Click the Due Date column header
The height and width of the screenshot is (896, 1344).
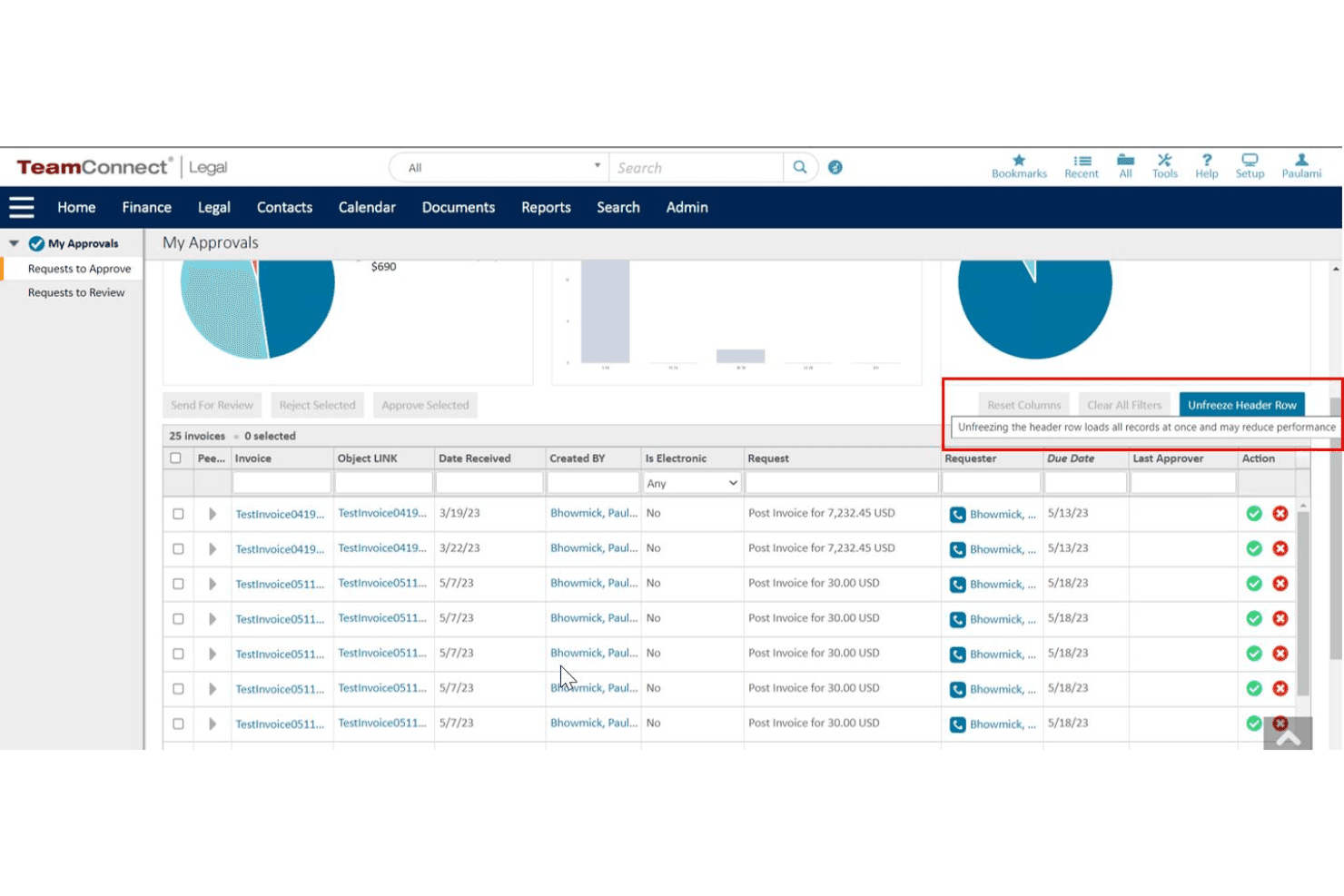pyautogui.click(x=1071, y=458)
